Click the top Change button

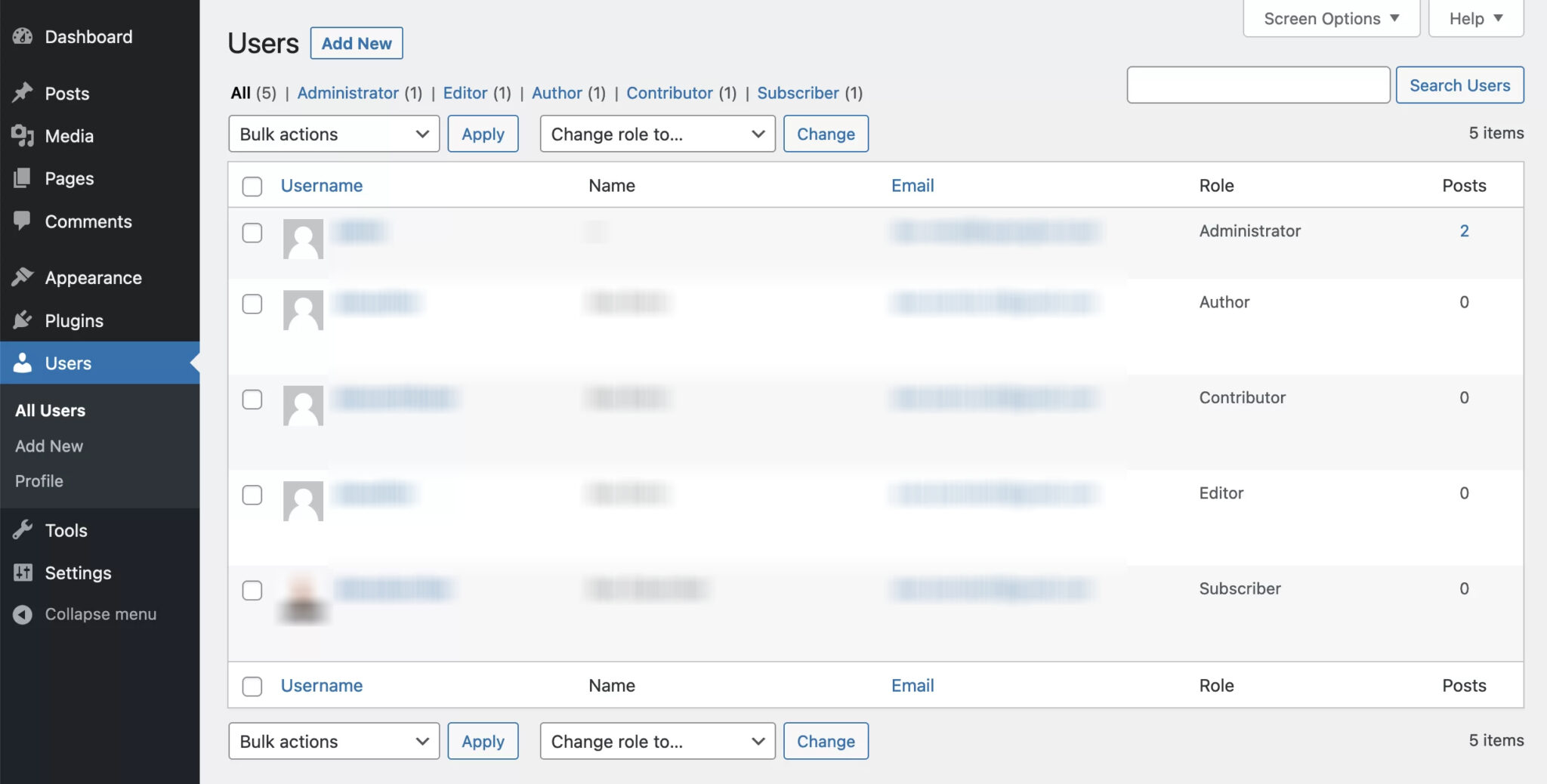click(826, 134)
